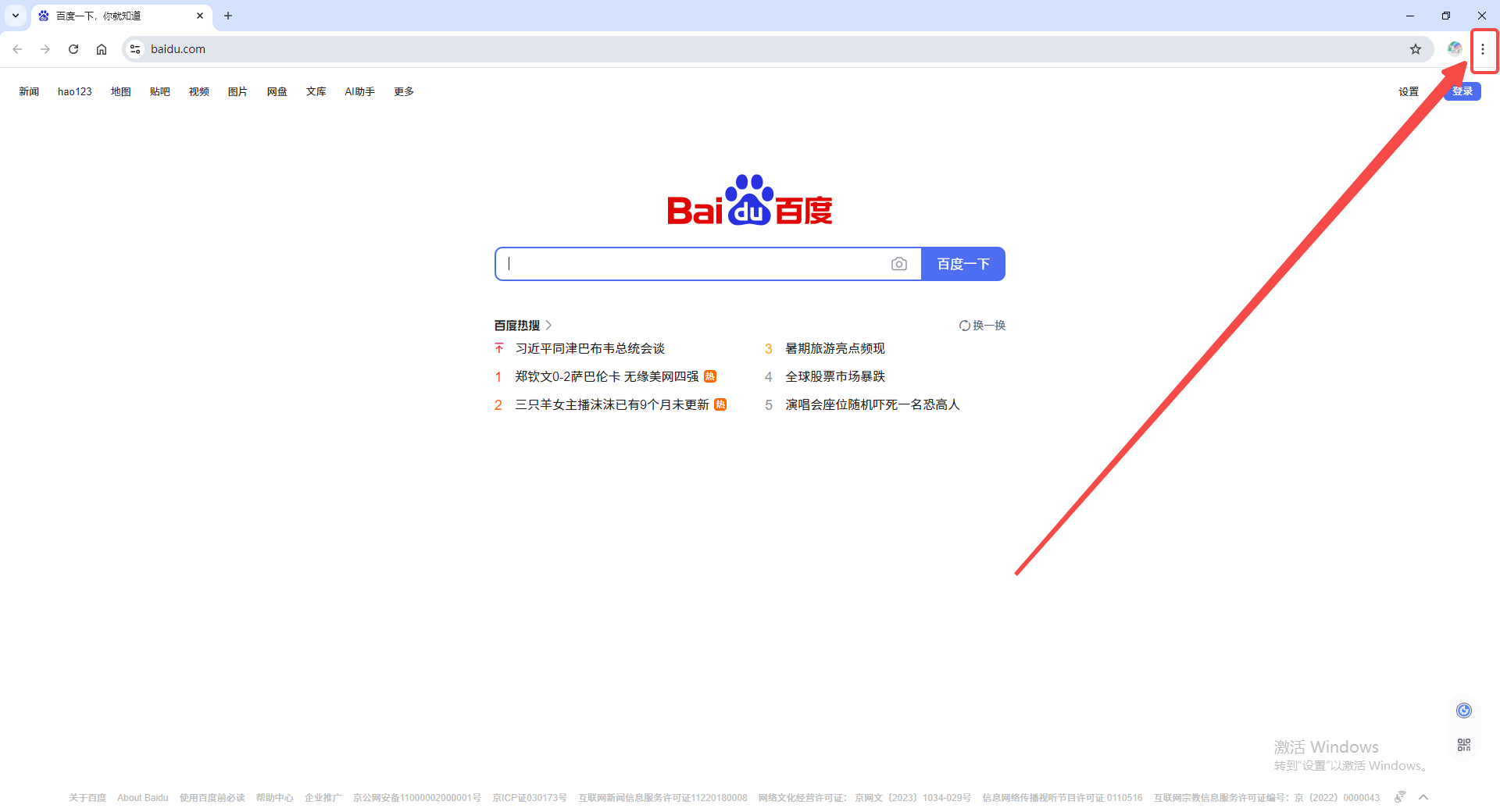Viewport: 1500px width, 812px height.
Task: Select the 百度一下，你就知道 tab
Action: pyautogui.click(x=121, y=16)
